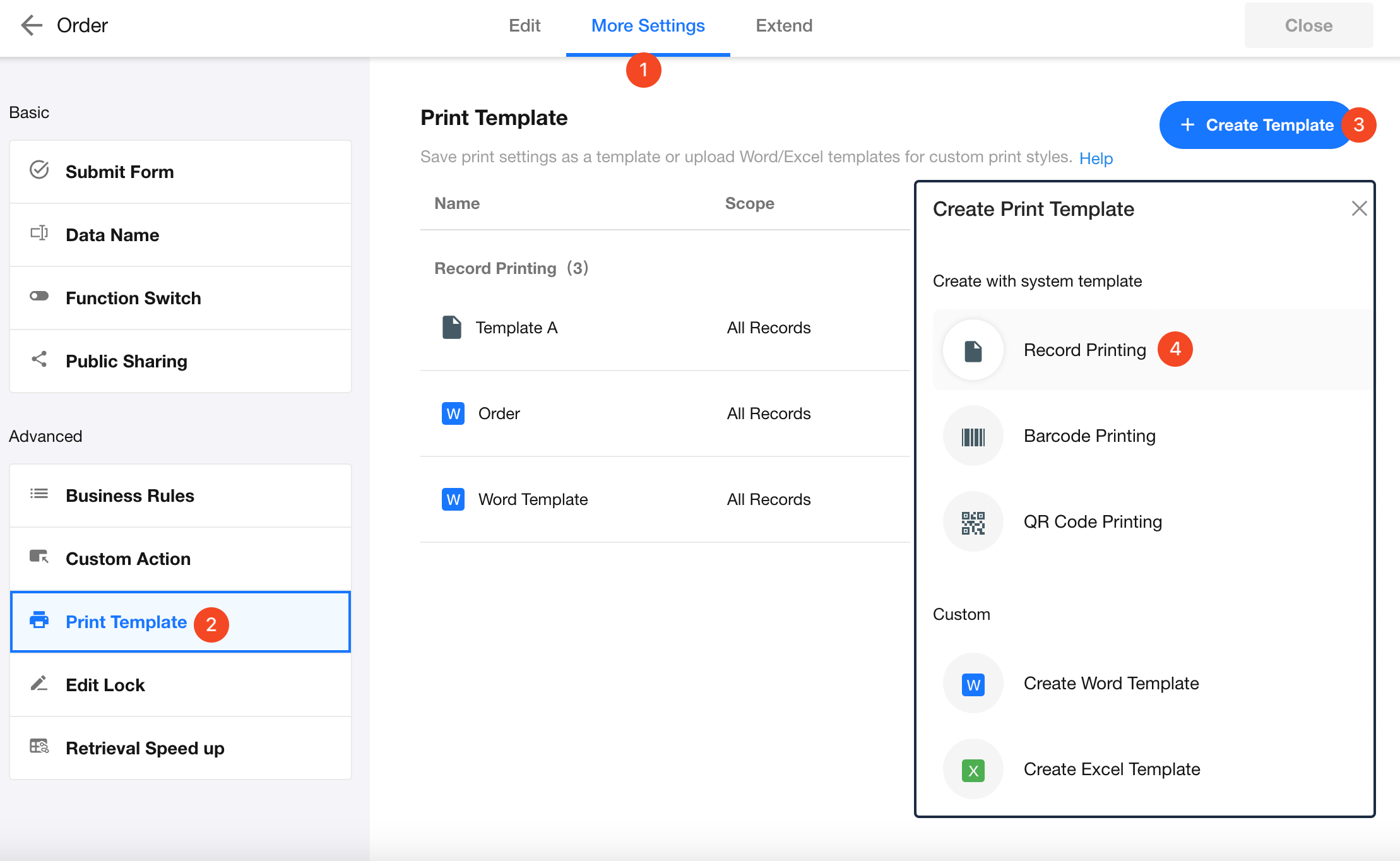Switch to the Edit tab
Screen dimensions: 1400x861
[x=525, y=26]
